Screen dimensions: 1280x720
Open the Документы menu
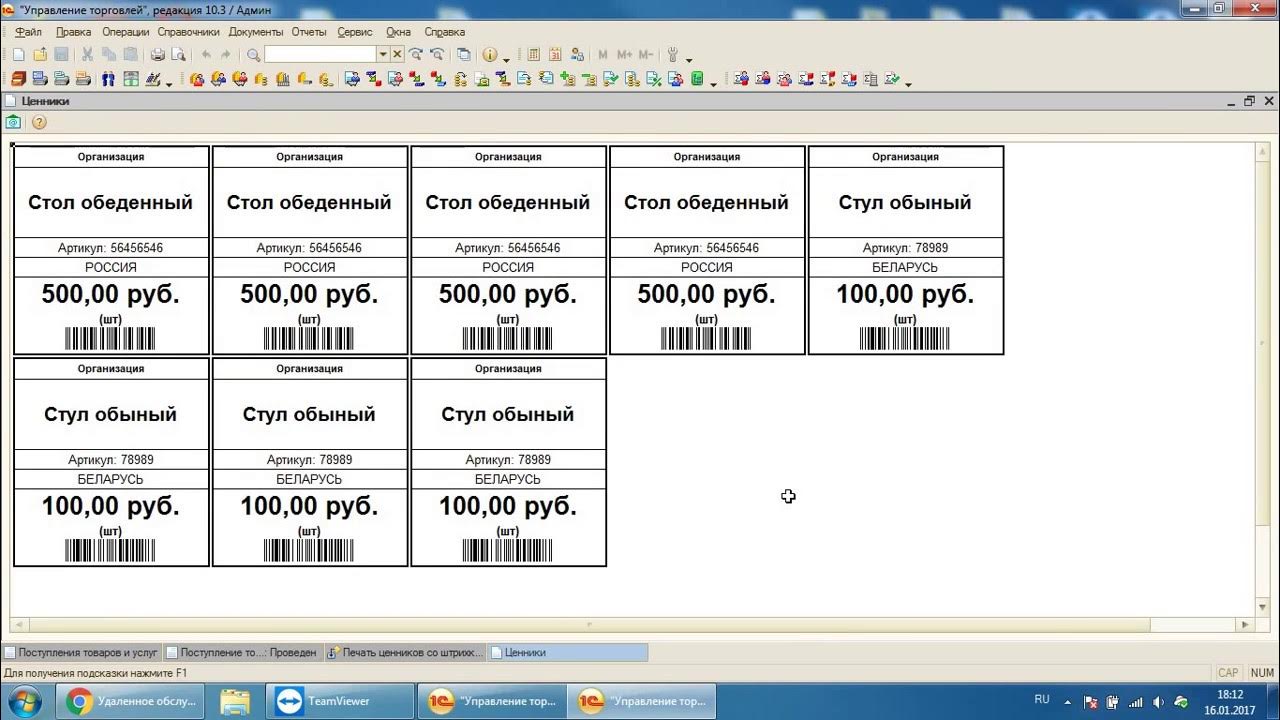pyautogui.click(x=256, y=32)
